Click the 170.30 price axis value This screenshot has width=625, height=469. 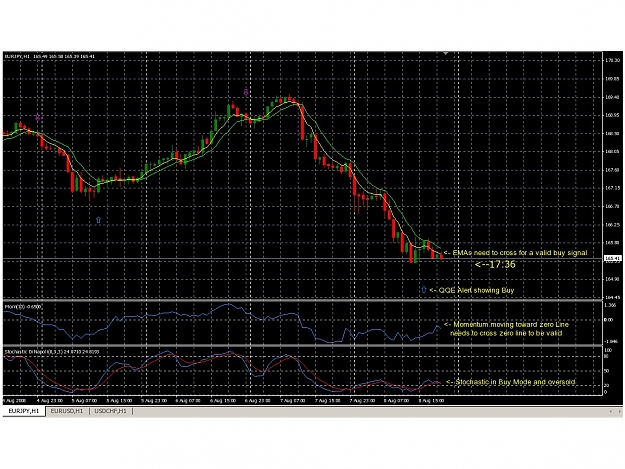click(x=612, y=61)
